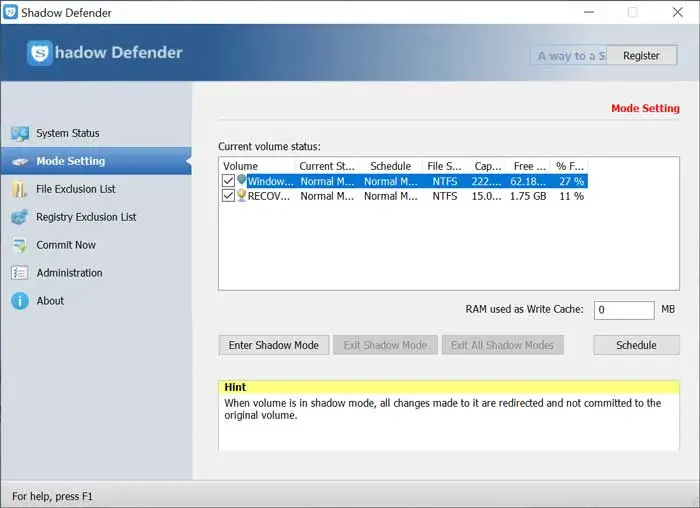Open the Schedule button
700x508 pixels.
pyautogui.click(x=636, y=345)
